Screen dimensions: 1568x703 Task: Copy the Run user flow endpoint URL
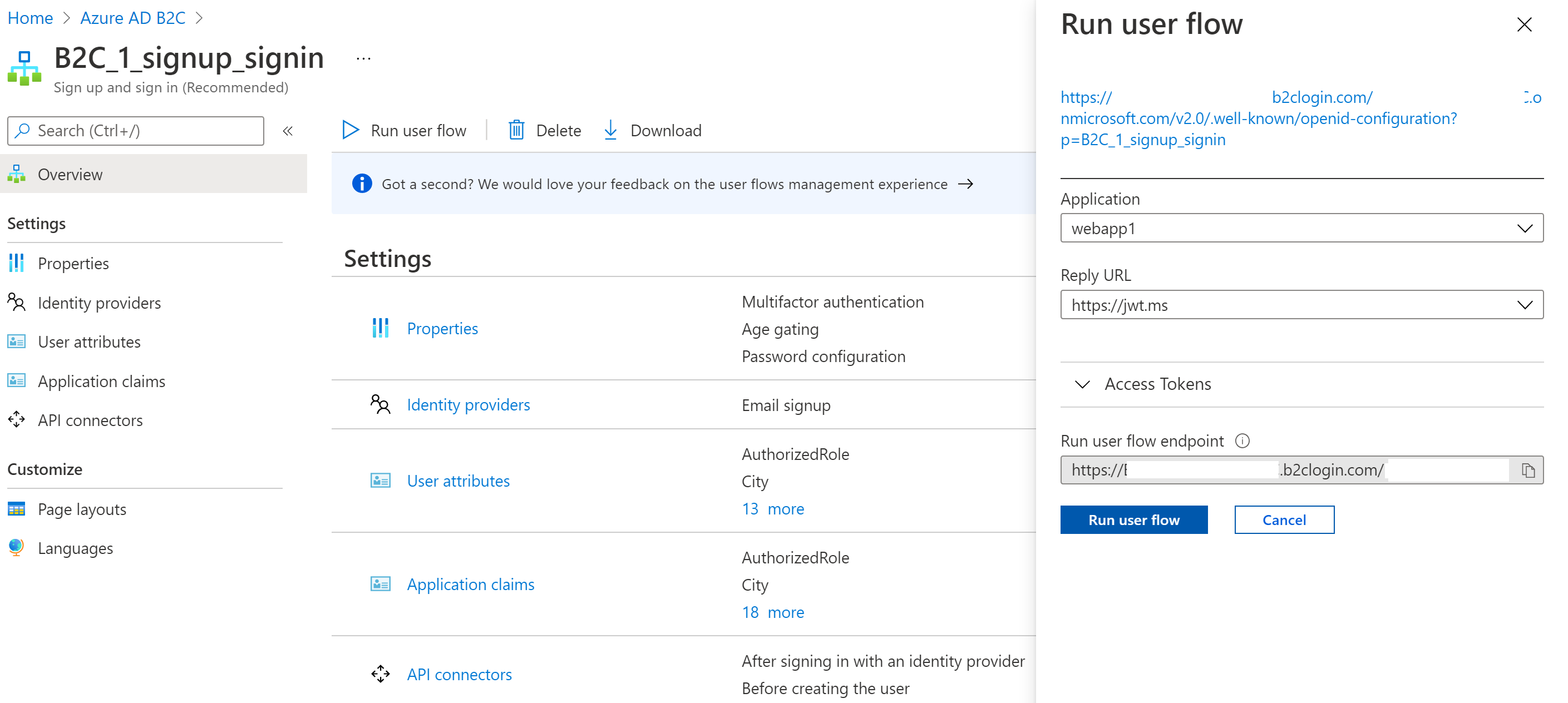point(1528,471)
